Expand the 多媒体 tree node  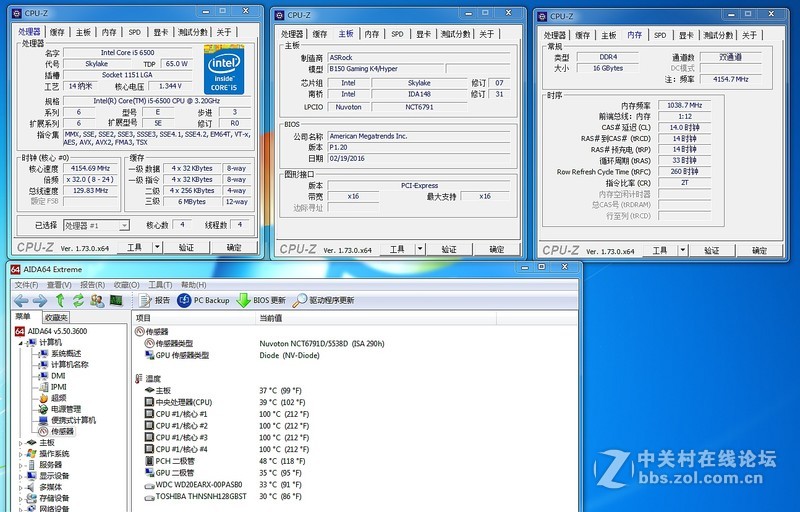pos(21,488)
